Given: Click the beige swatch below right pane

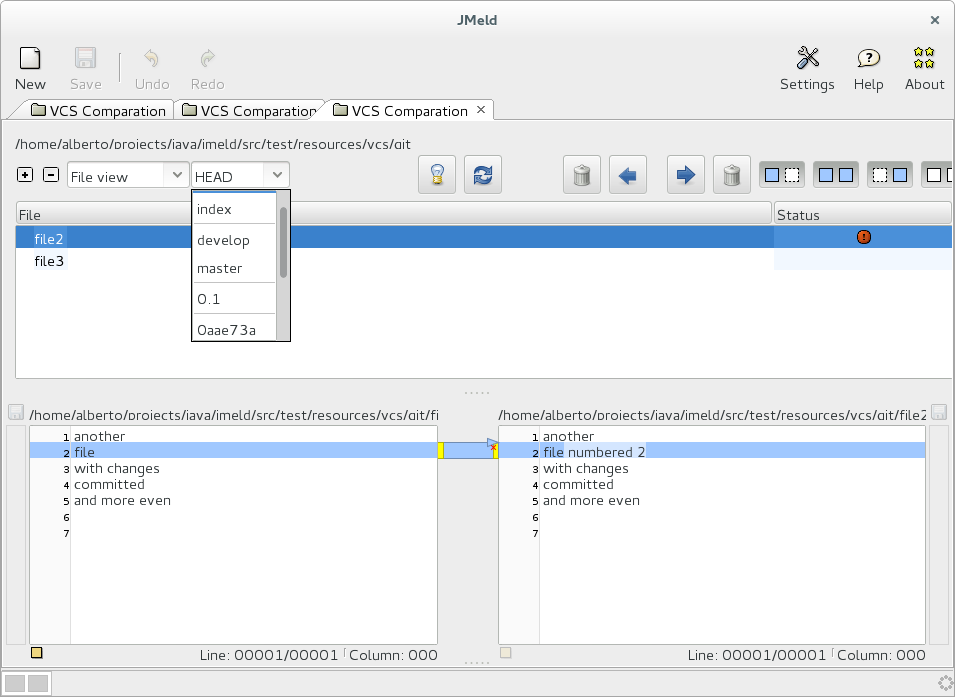Looking at the screenshot, I should click(506, 653).
